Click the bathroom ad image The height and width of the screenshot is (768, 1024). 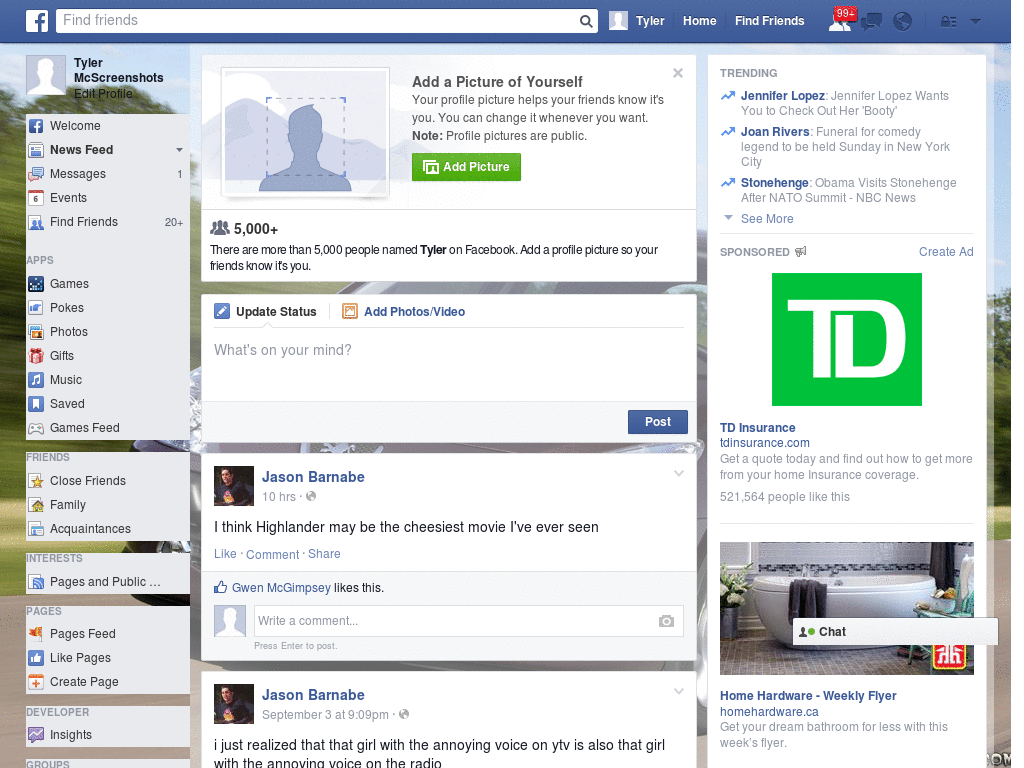pyautogui.click(x=846, y=609)
